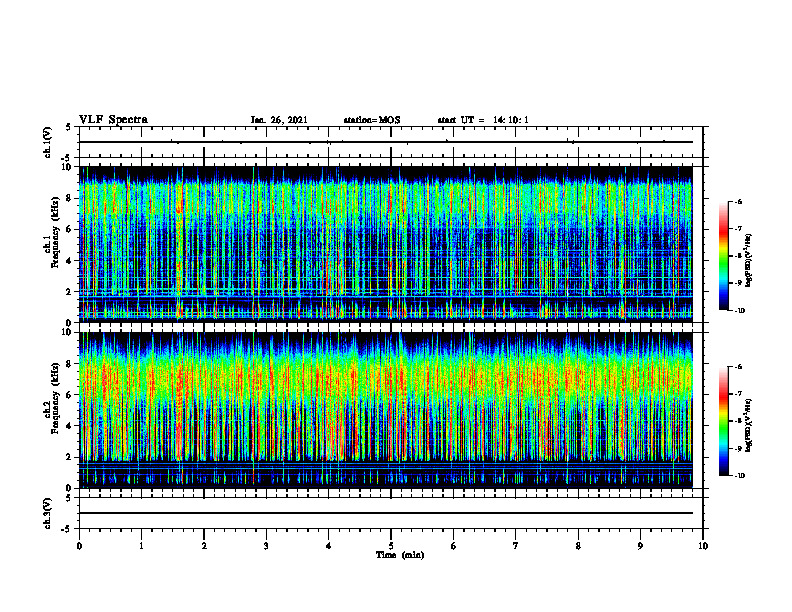The image size is (792, 612).
Task: Click the time-axis tick label 1
Action: (x=141, y=546)
